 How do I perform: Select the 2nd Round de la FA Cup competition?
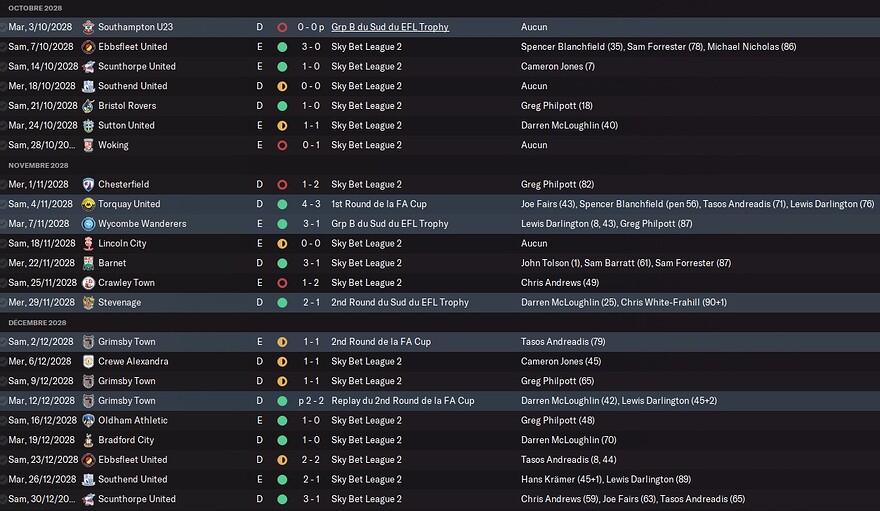click(381, 341)
